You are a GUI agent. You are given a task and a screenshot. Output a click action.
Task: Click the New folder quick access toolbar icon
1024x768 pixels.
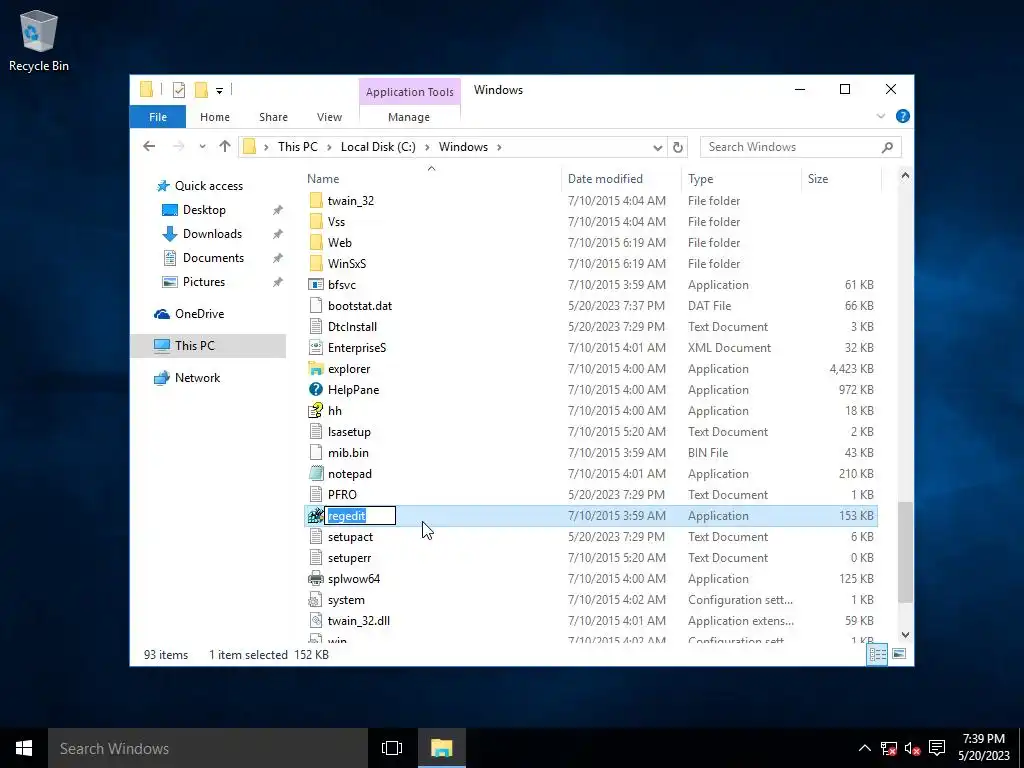[x=201, y=90]
